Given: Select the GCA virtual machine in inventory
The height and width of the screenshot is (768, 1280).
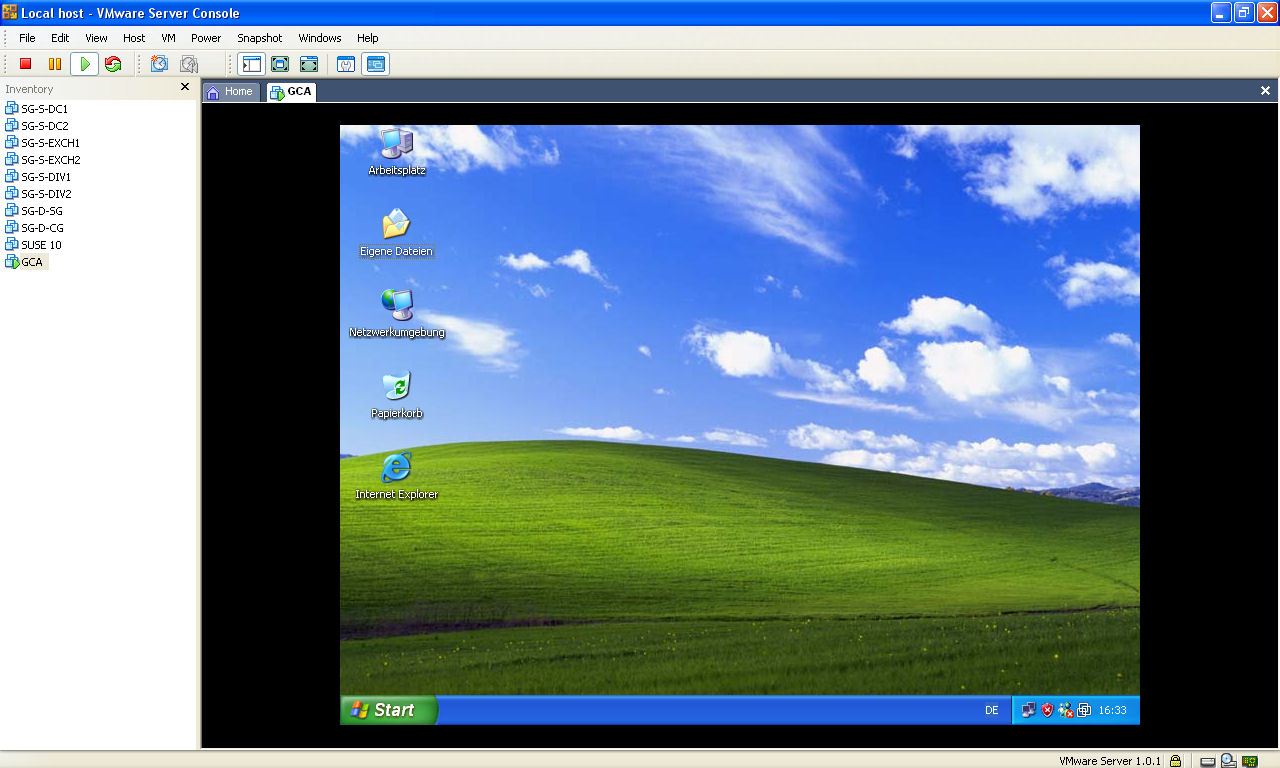Looking at the screenshot, I should (25, 262).
